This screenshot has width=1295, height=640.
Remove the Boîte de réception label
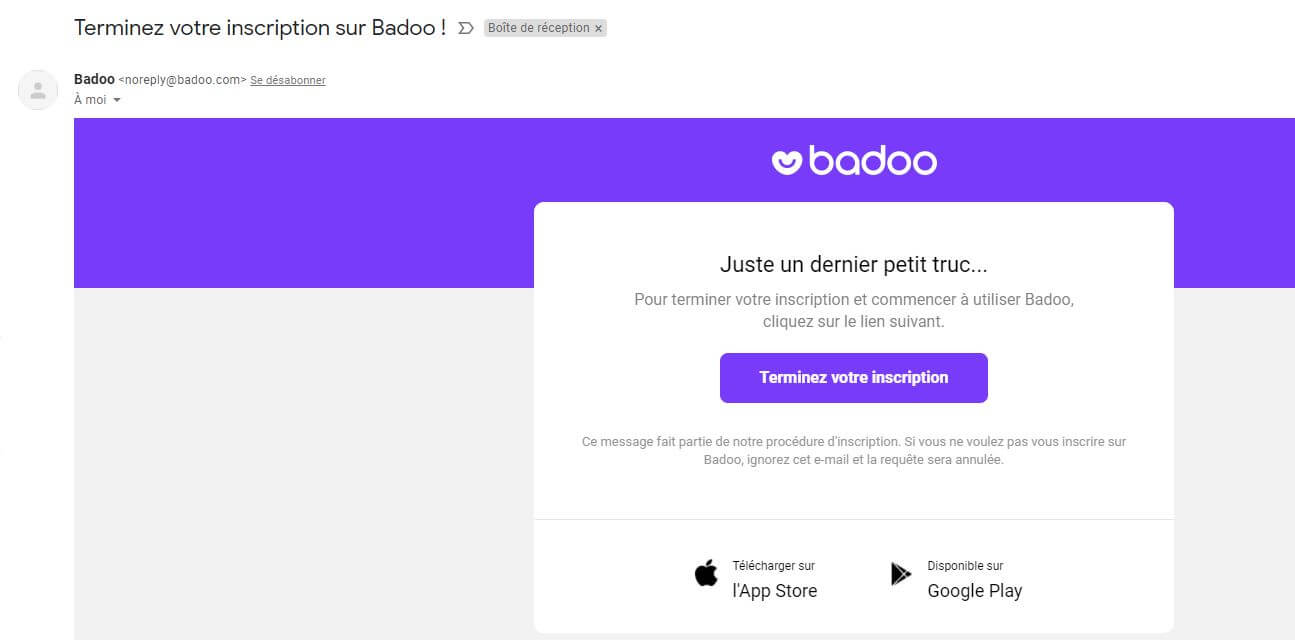coord(599,29)
